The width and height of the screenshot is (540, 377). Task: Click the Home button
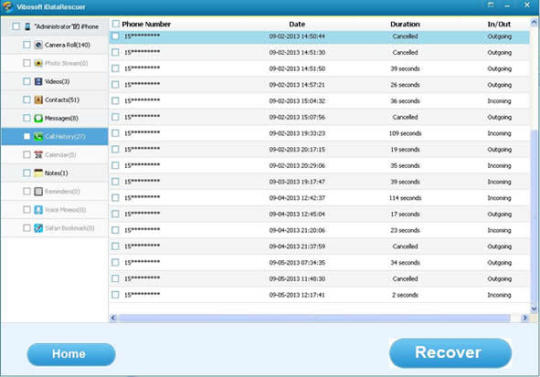pos(71,354)
